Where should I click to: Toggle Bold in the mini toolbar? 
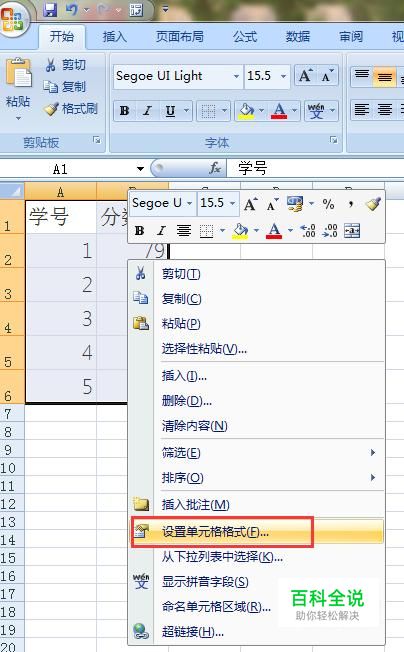(139, 231)
